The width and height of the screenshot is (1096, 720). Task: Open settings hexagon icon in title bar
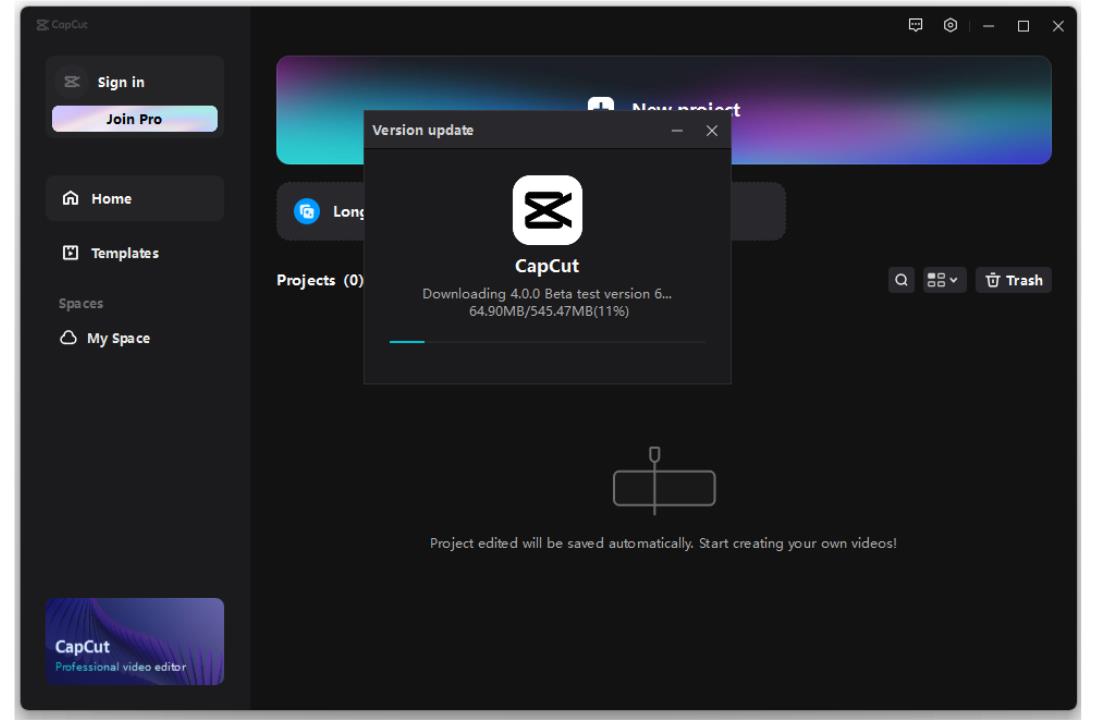coord(950,25)
